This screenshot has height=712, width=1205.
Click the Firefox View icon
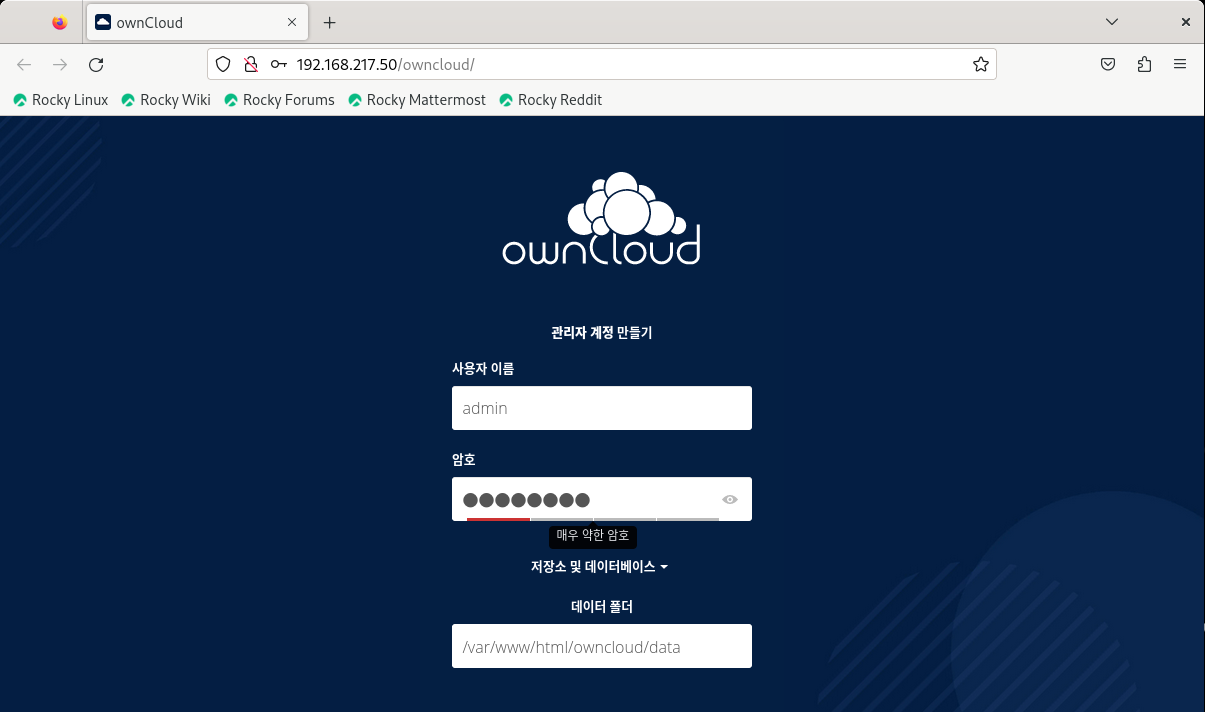click(60, 22)
